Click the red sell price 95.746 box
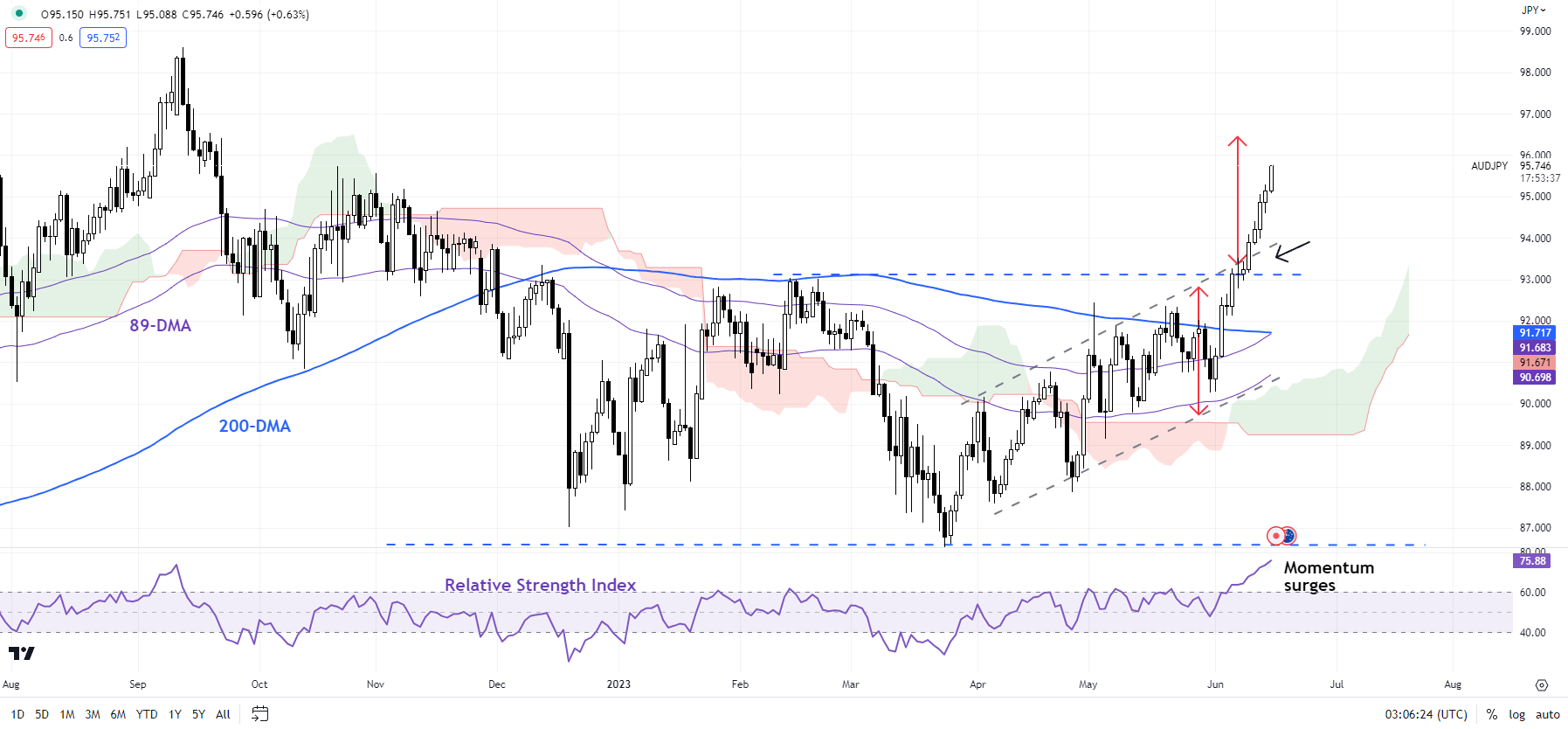 click(29, 38)
